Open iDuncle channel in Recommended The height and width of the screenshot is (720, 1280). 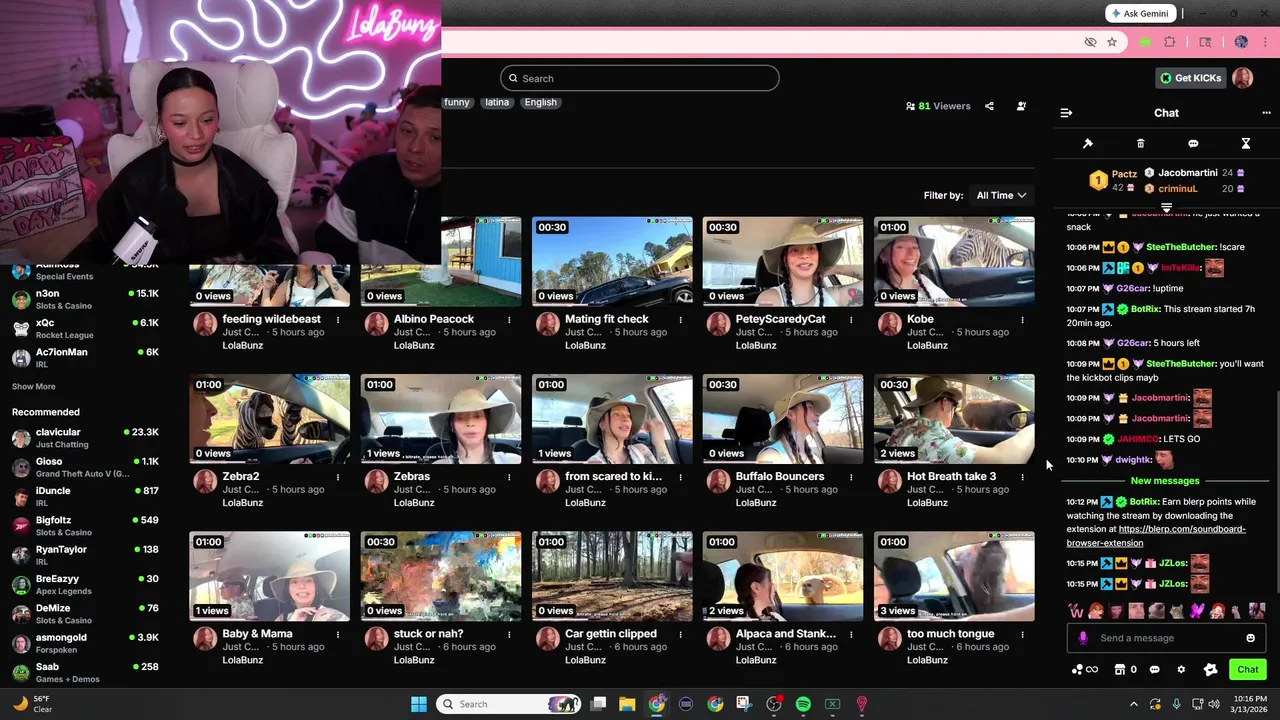tap(85, 496)
